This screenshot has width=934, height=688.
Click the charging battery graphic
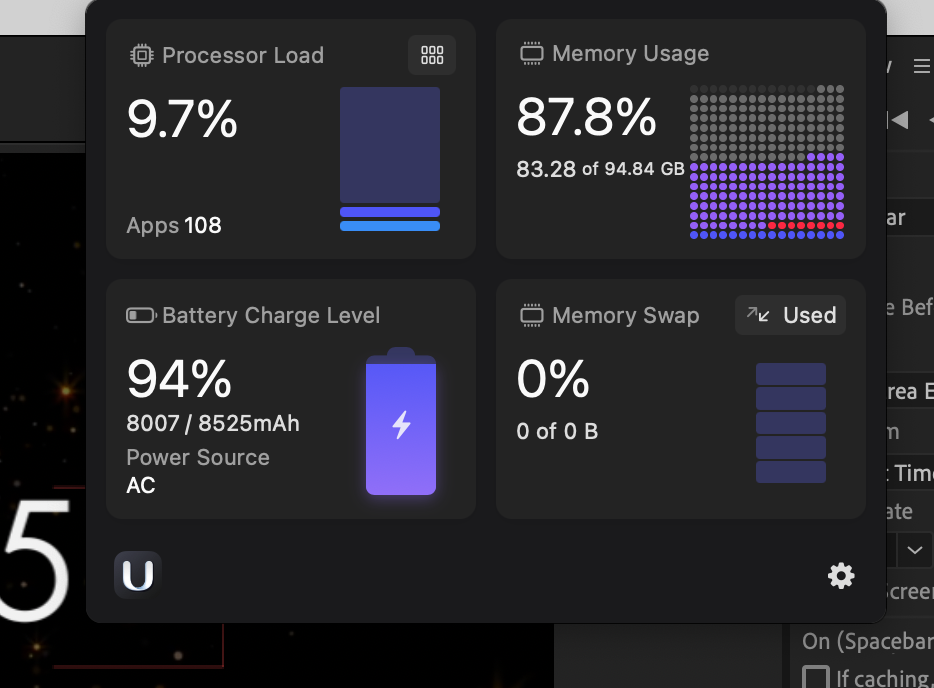click(401, 424)
